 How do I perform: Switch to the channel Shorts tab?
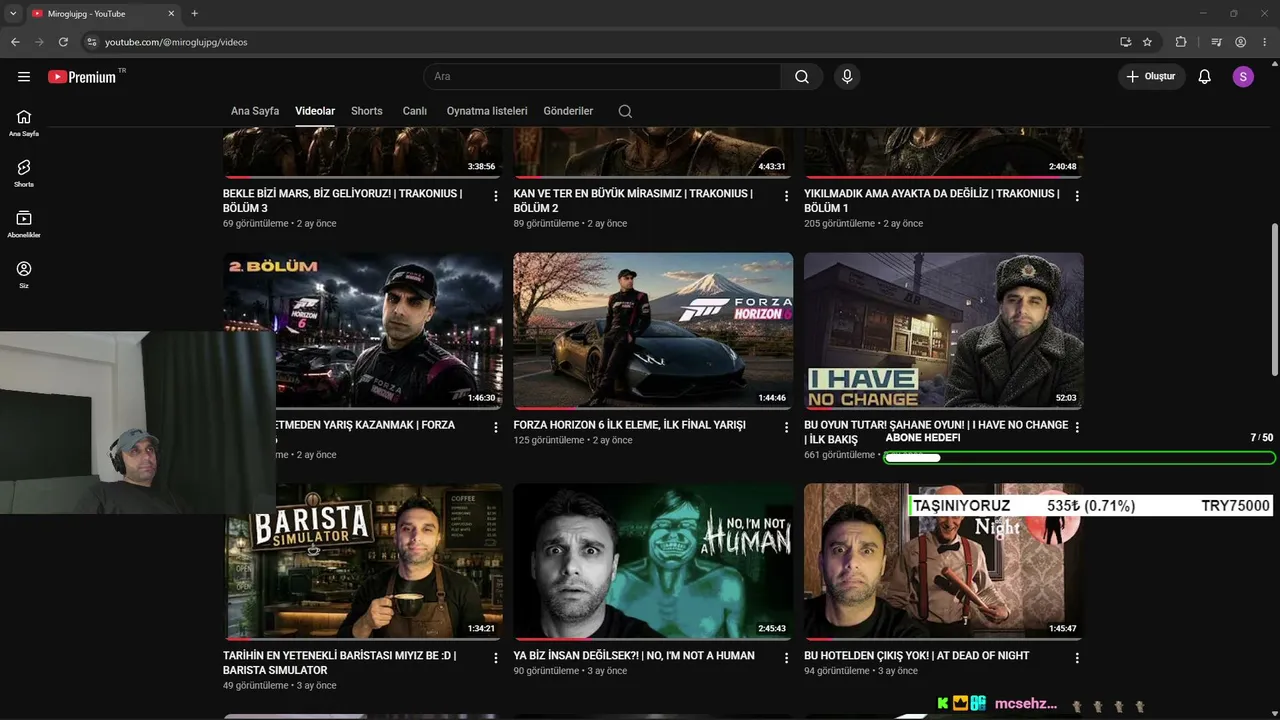pos(367,111)
